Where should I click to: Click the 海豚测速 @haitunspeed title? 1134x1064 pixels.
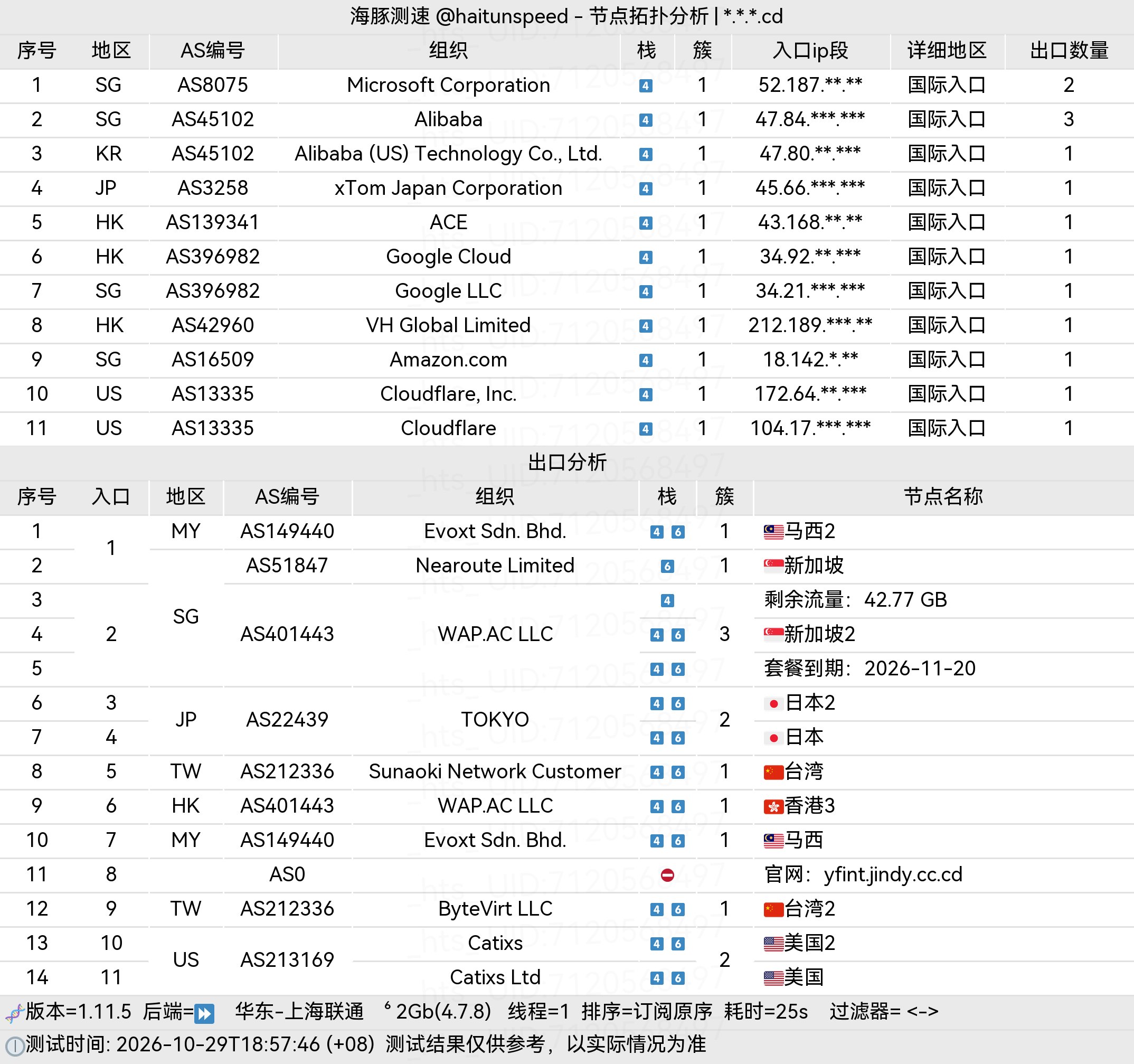tap(459, 16)
